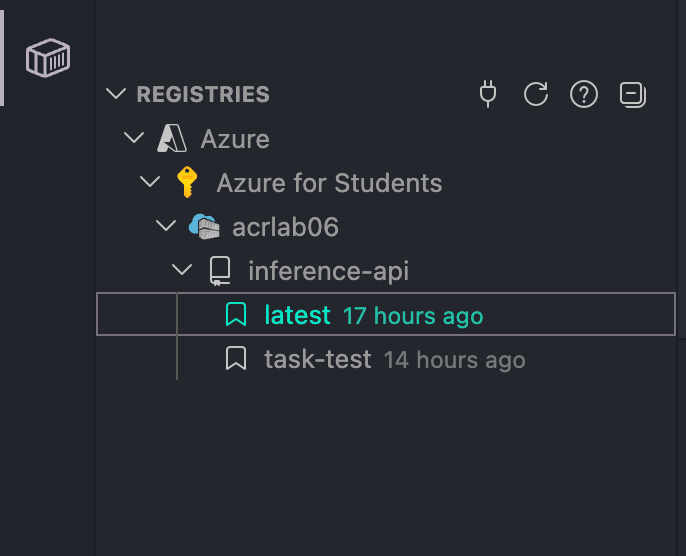Click the inference-api repository icon

point(220,271)
